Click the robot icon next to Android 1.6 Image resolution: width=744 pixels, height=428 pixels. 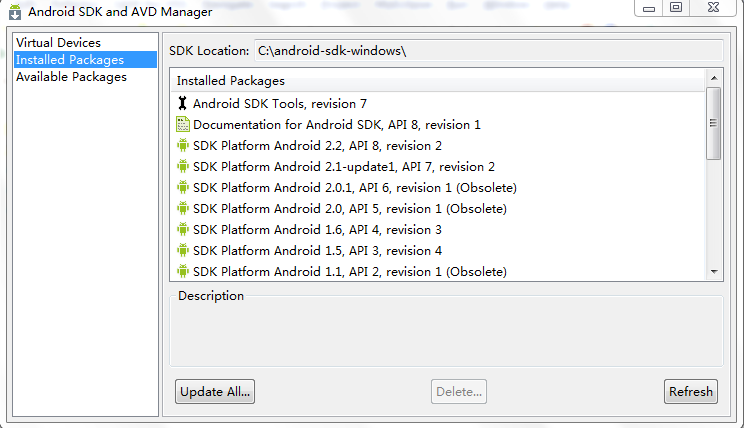183,229
